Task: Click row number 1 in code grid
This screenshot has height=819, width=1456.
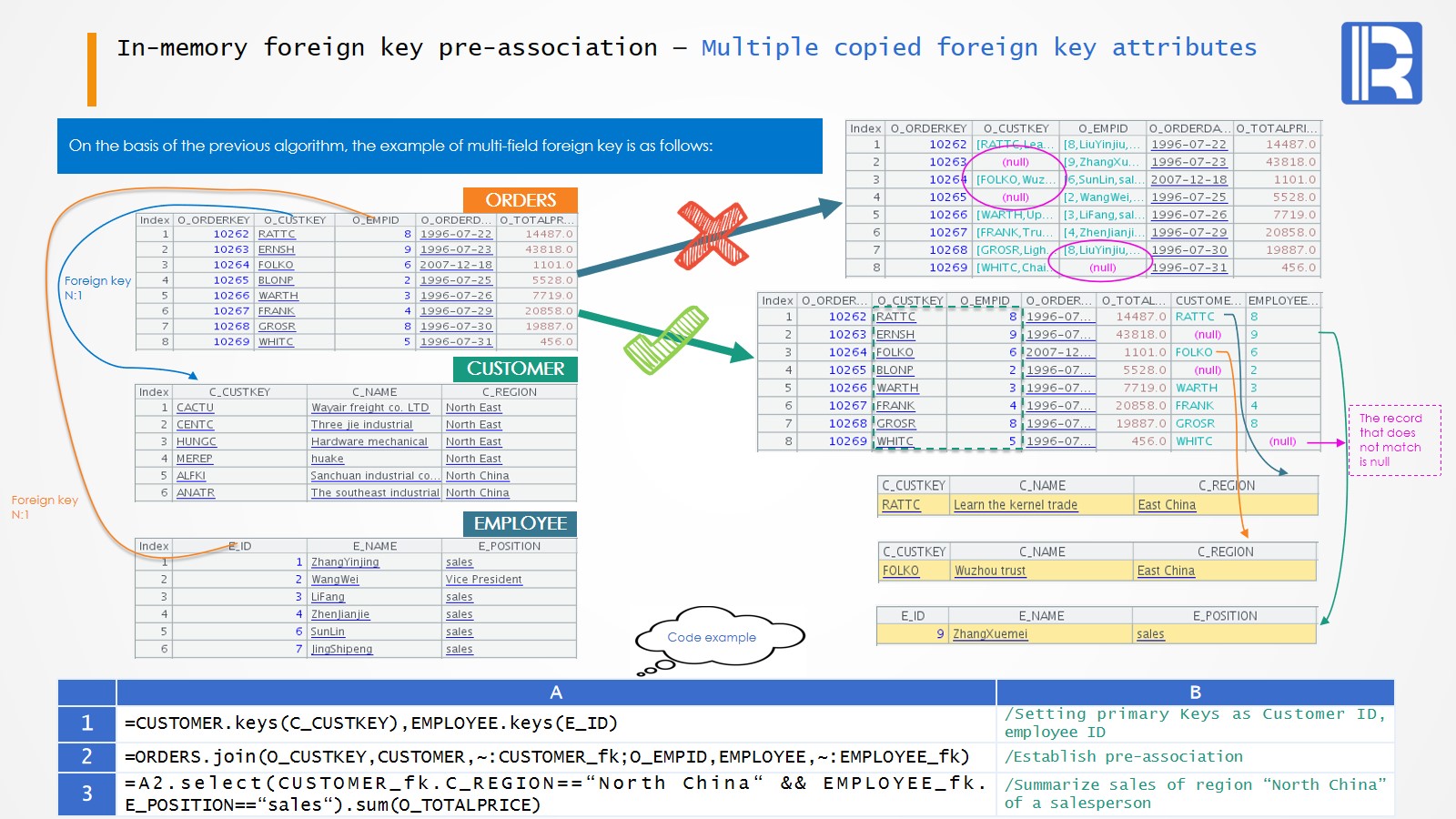Action: click(x=86, y=723)
